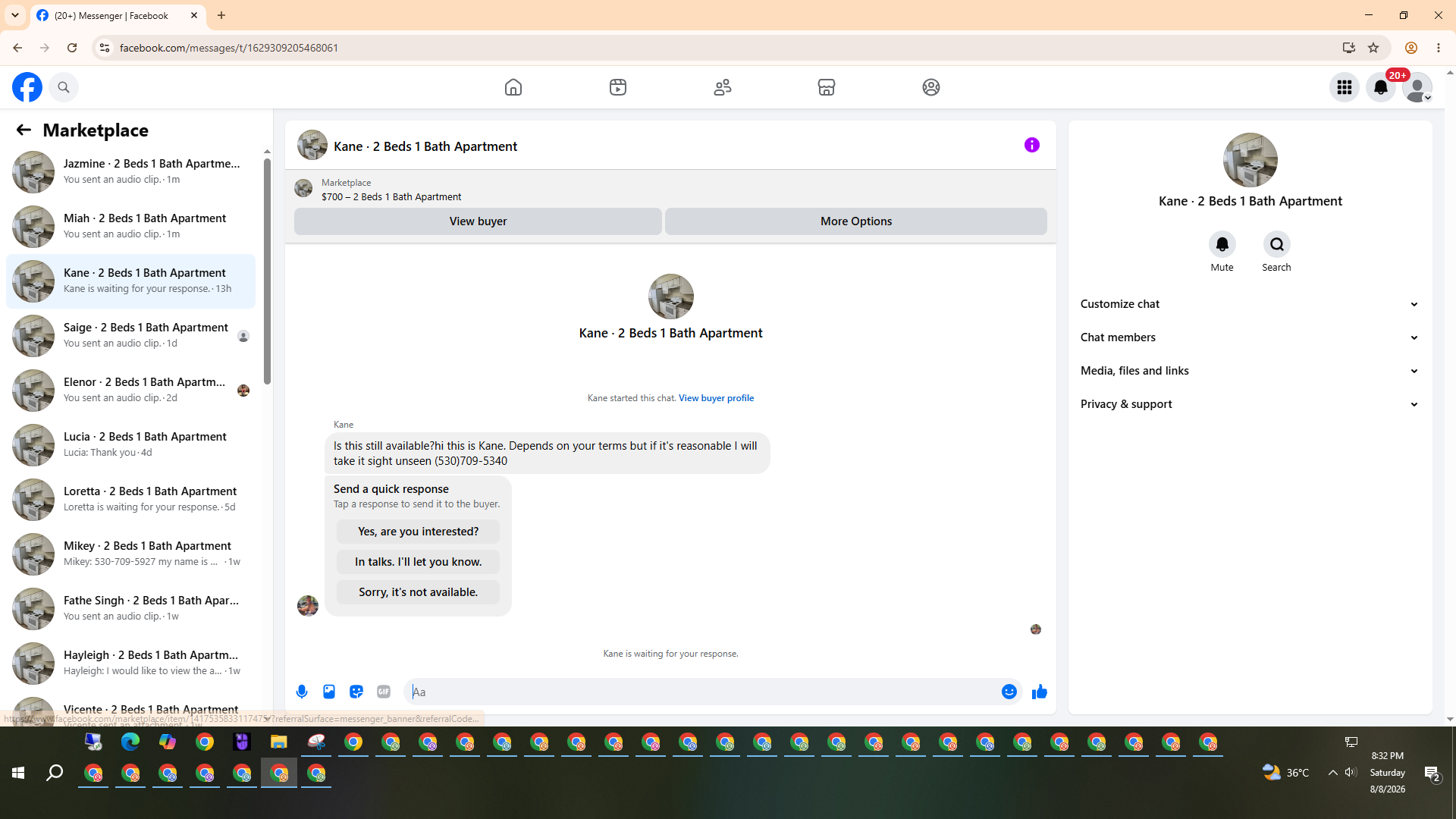Click the volume speaker tray icon

point(1351,773)
